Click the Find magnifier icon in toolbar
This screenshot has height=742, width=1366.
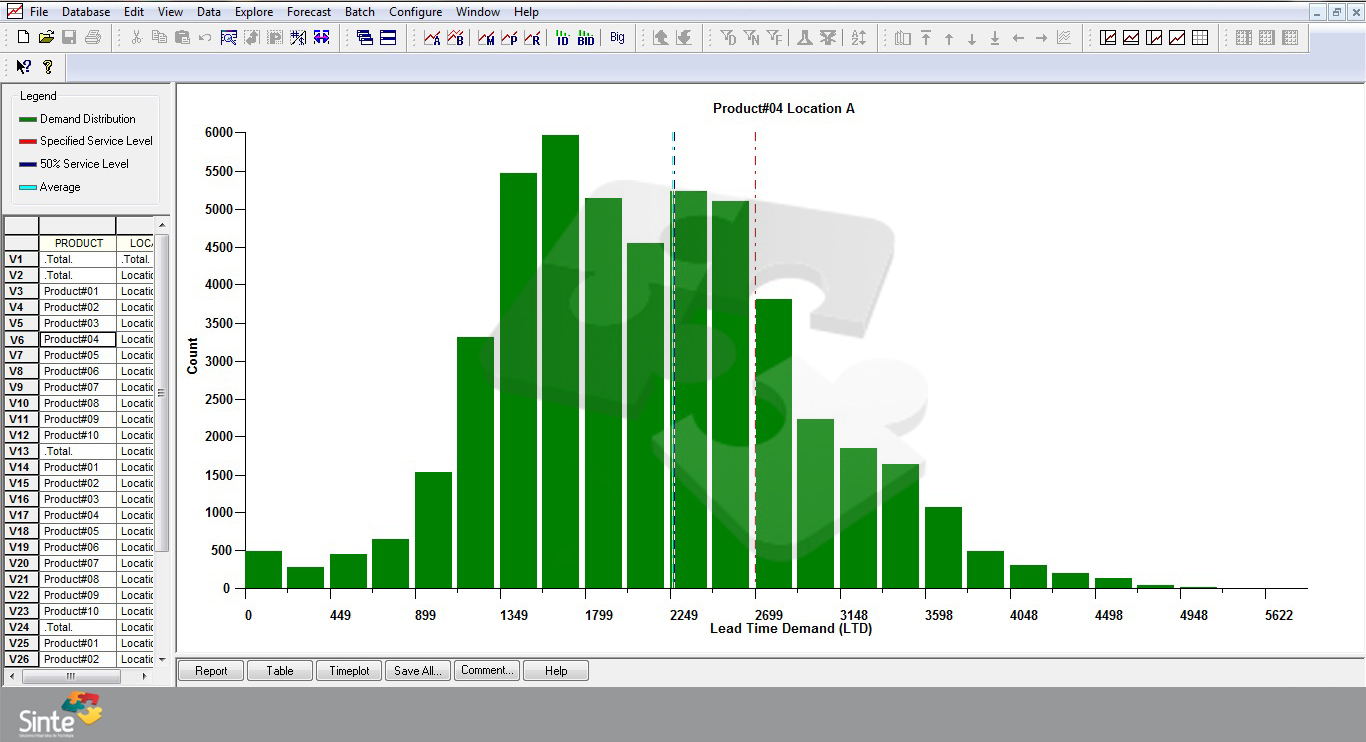coord(228,38)
